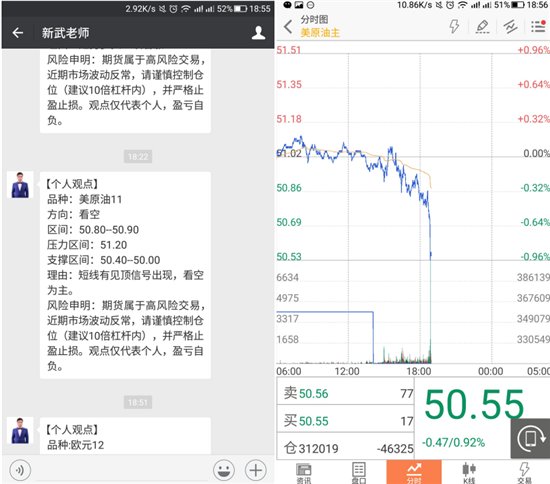Tap the message input field
Image resolution: width=550 pixels, height=484 pixels.
coord(122,470)
